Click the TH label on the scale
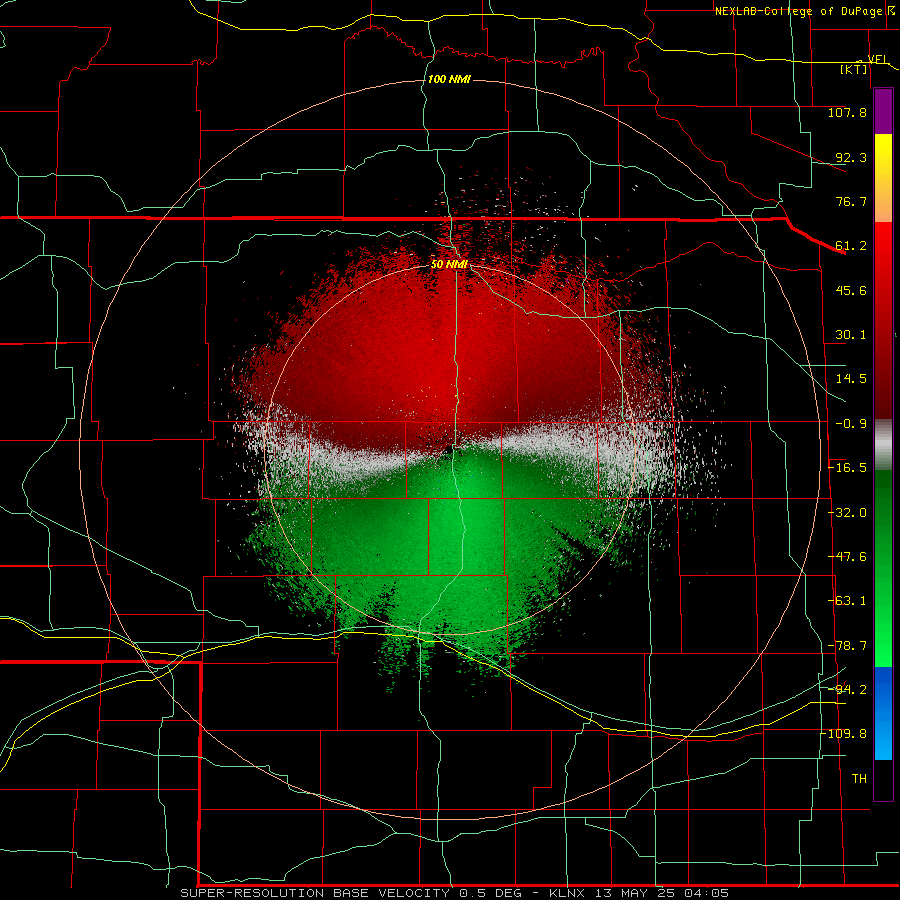This screenshot has width=900, height=900. (x=859, y=779)
